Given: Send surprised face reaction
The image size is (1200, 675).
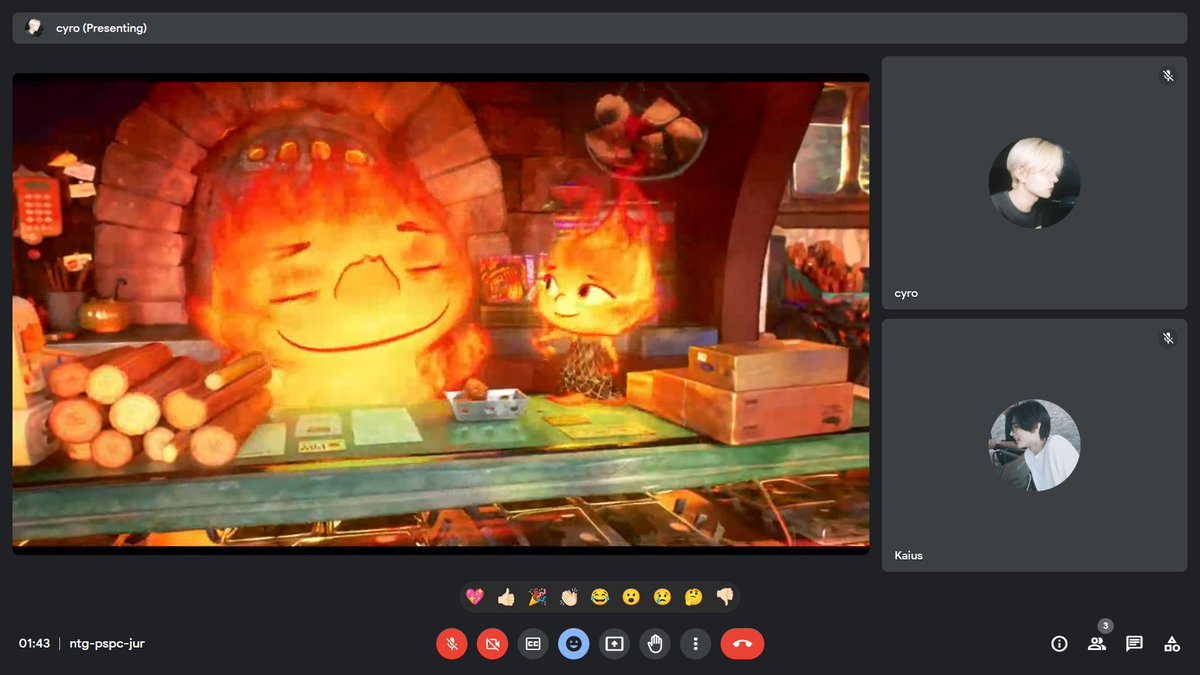Looking at the screenshot, I should click(631, 597).
